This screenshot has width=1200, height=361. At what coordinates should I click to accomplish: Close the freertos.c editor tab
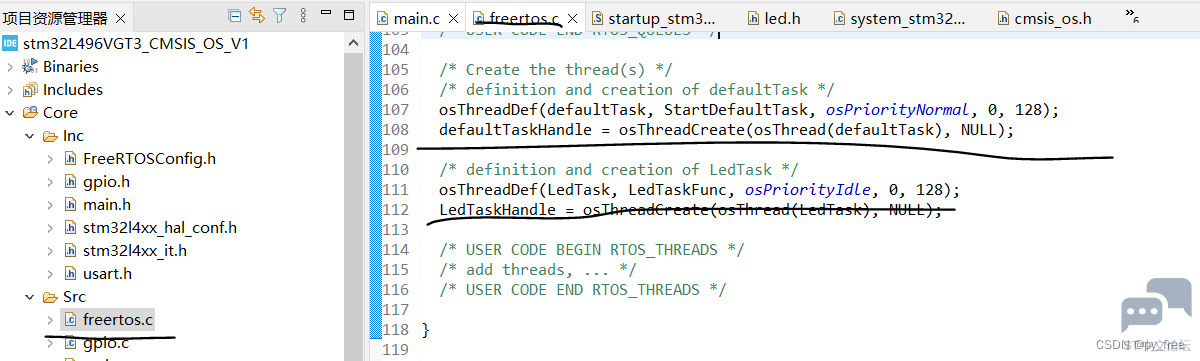coord(573,18)
